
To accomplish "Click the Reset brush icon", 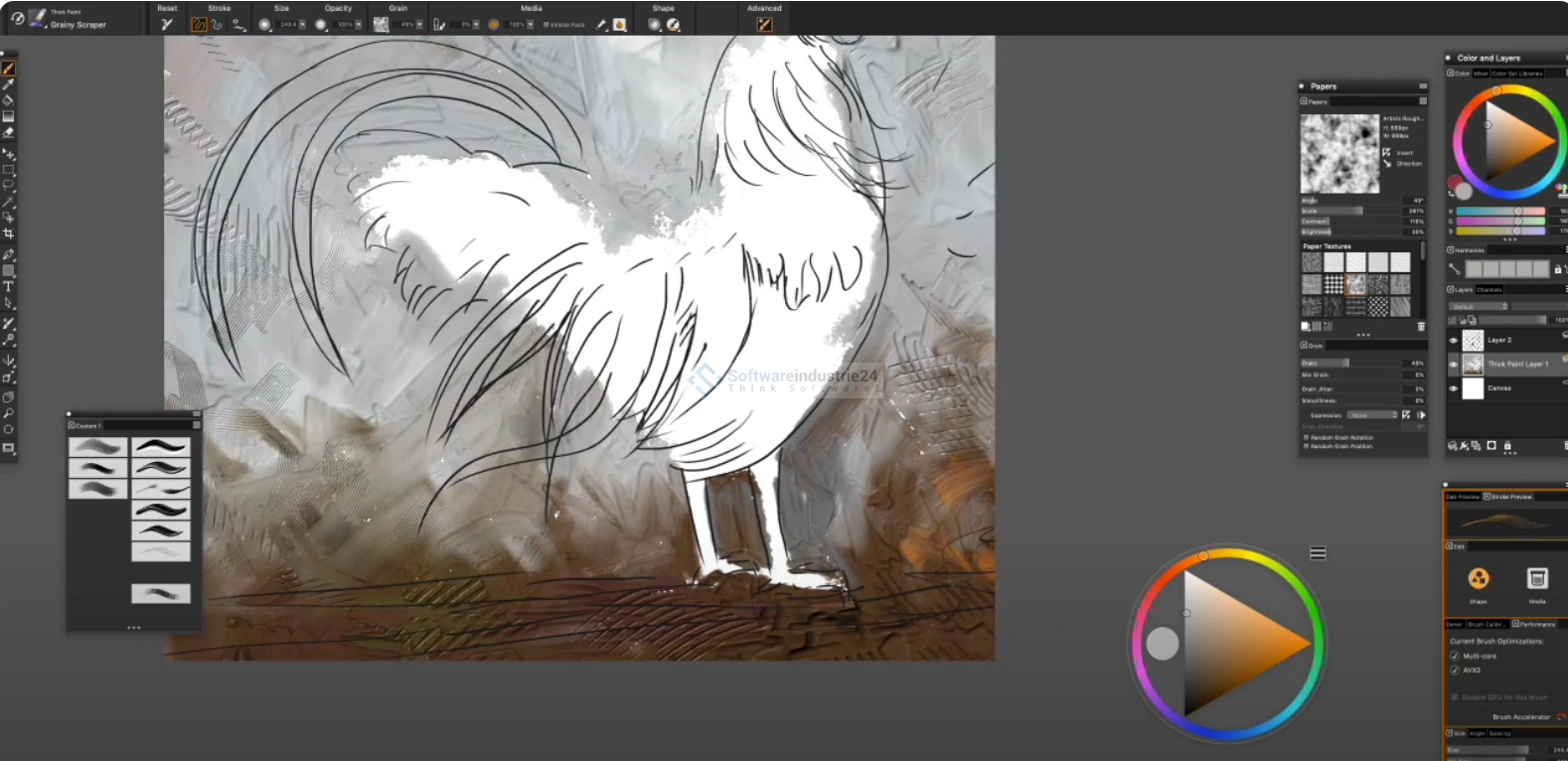I will coord(167,25).
